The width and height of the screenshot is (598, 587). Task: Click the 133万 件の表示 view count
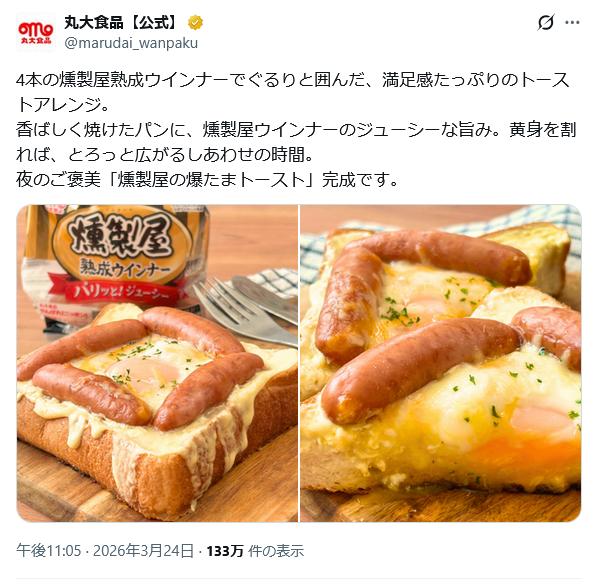coord(255,551)
